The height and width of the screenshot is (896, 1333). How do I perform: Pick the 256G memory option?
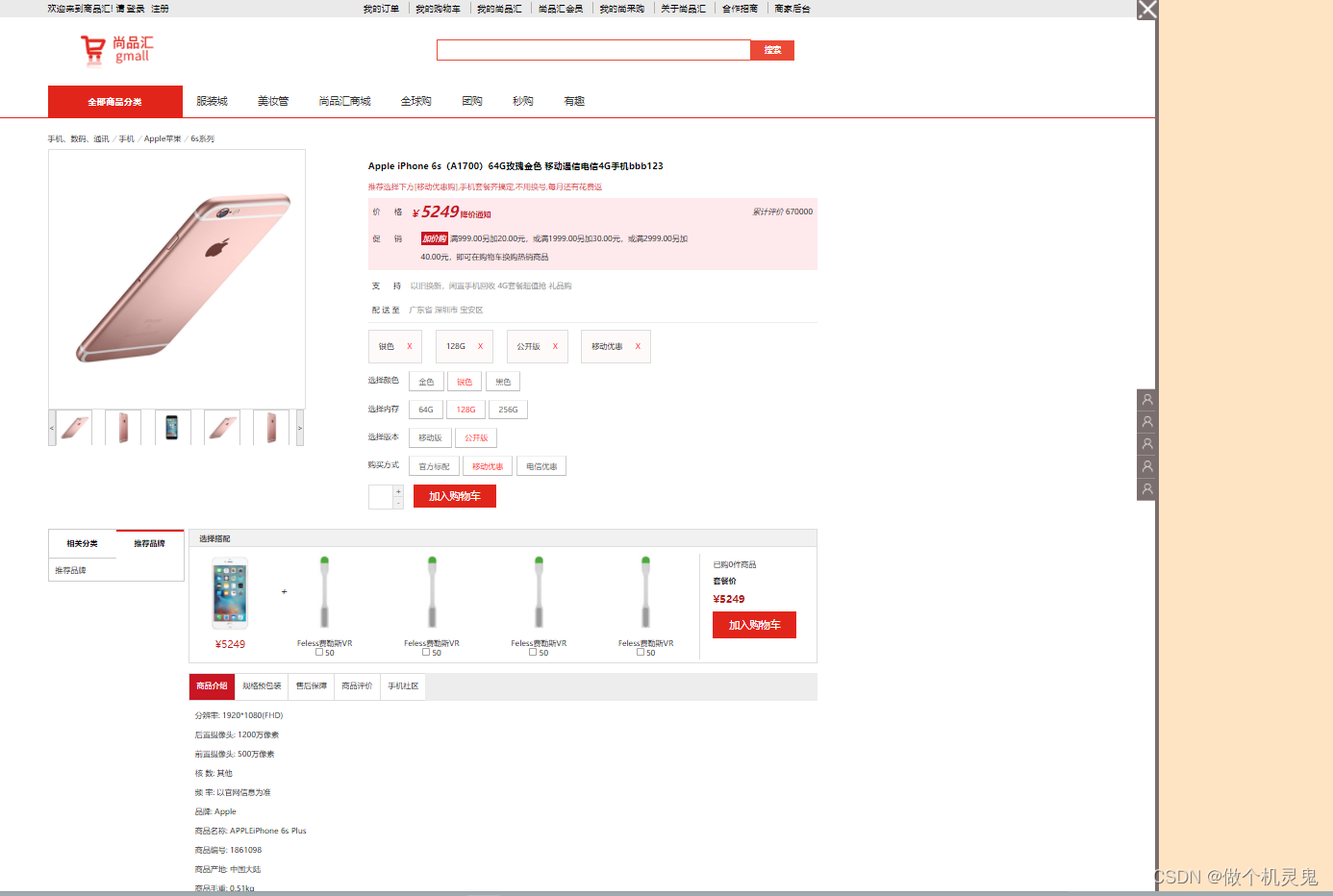(x=508, y=410)
